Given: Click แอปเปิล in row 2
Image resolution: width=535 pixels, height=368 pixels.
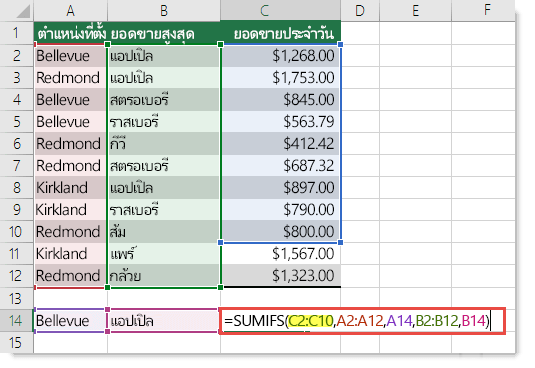Looking at the screenshot, I should click(164, 56).
